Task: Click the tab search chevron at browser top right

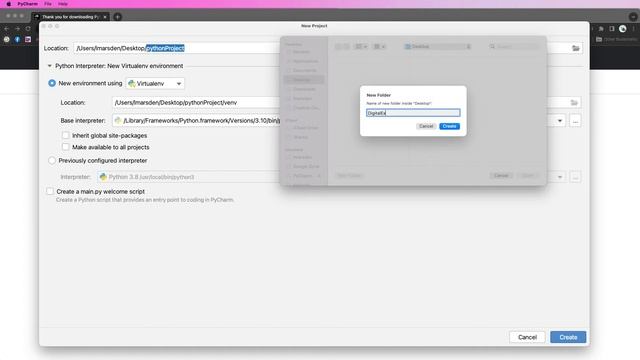Action: click(633, 17)
